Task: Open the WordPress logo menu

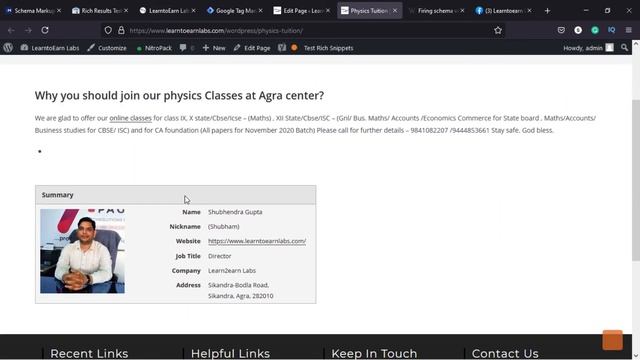Action: point(8,48)
